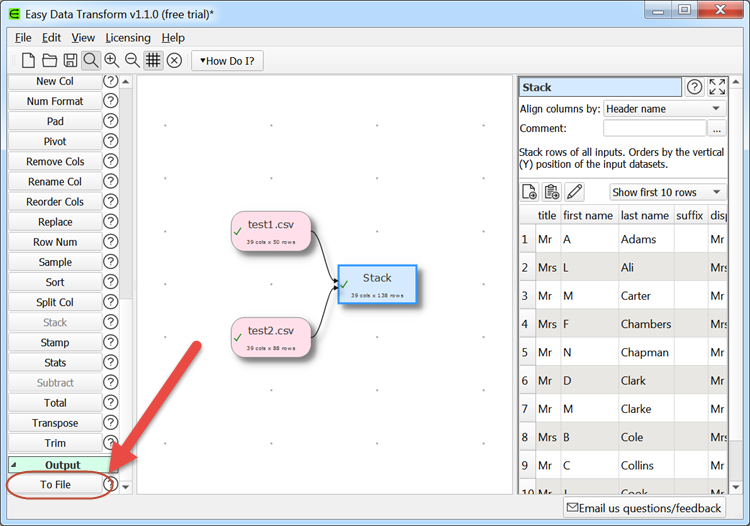The image size is (750, 526).
Task: Click the zoom out magnifier icon
Action: pos(132,61)
